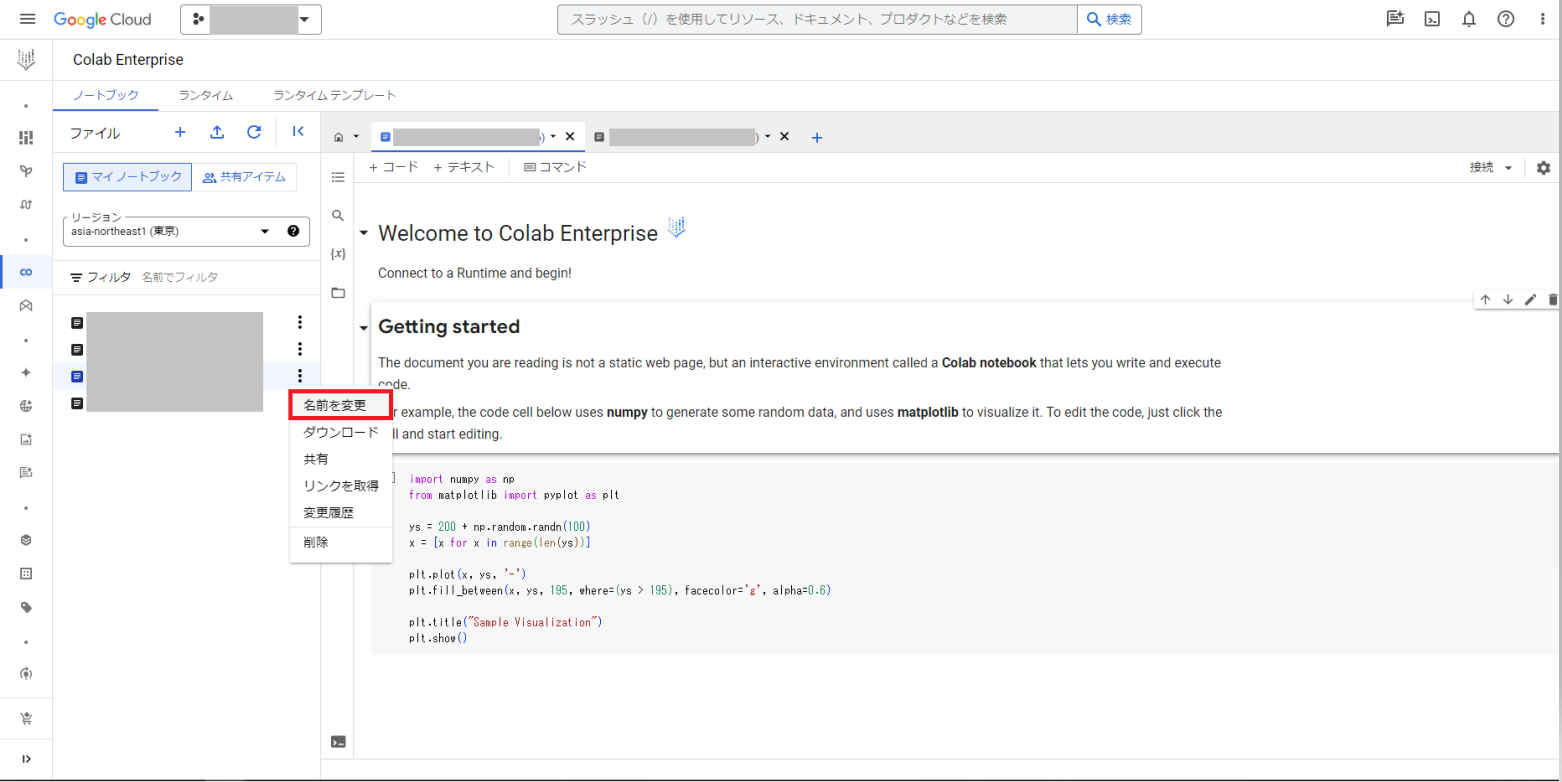Click the 検索 button
1562x782 pixels.
(x=1109, y=19)
